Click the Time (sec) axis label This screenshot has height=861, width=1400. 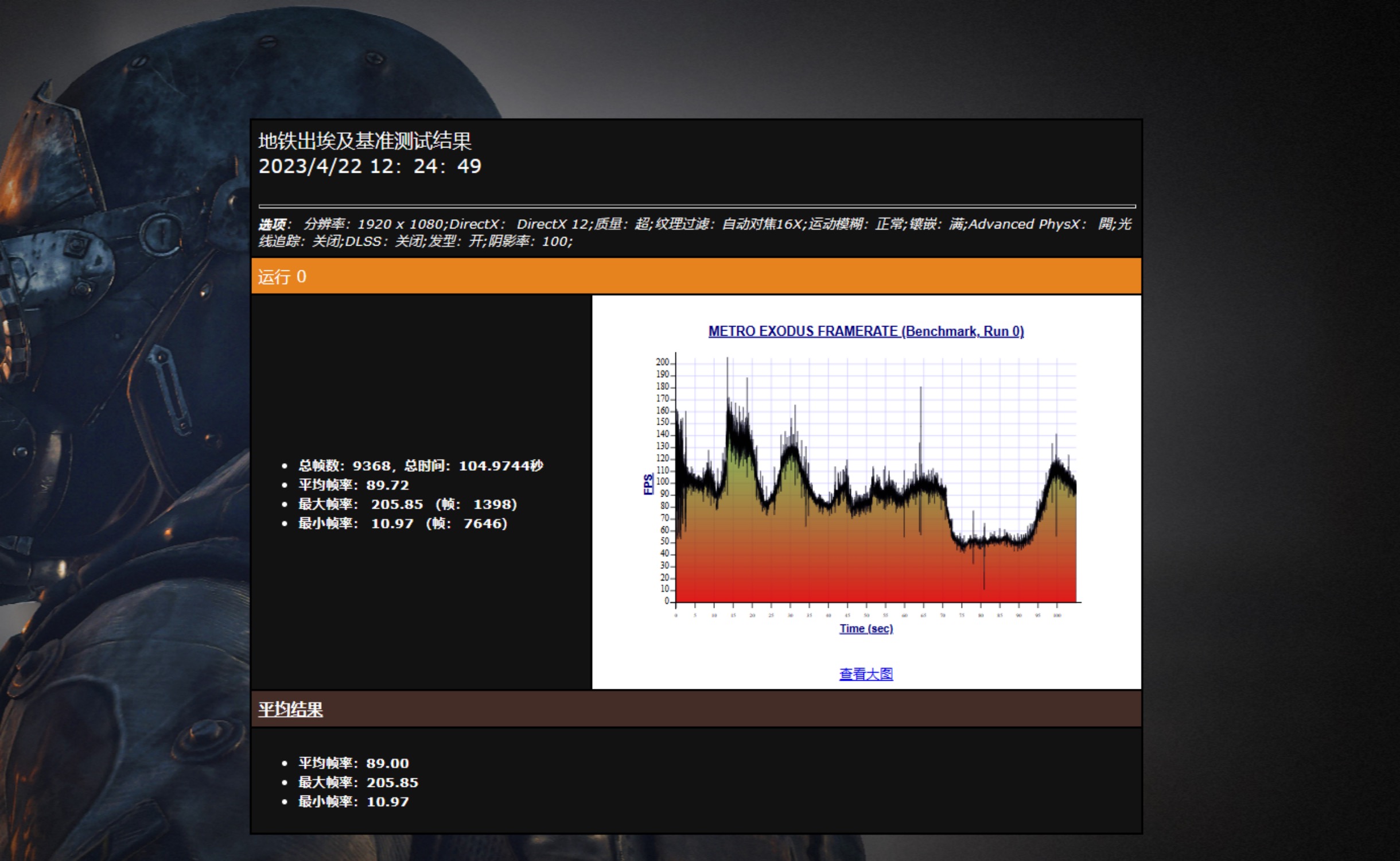click(x=866, y=629)
